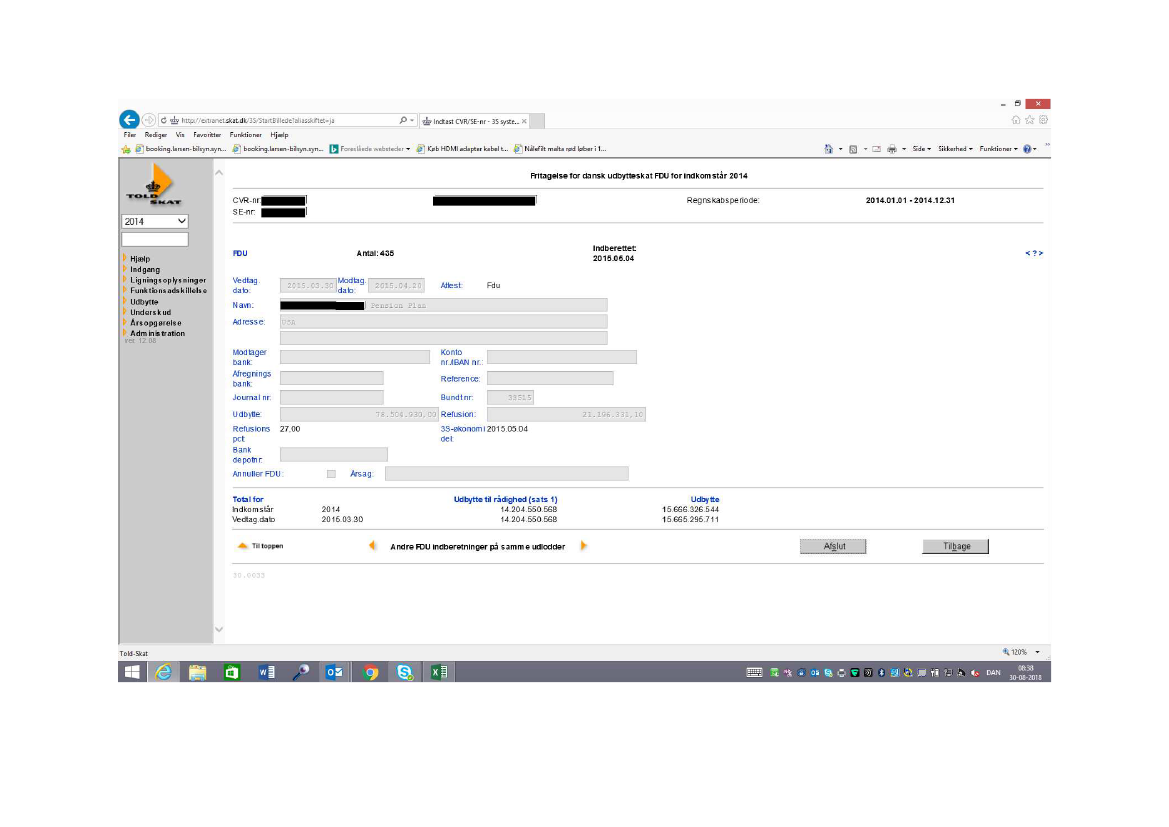The height and width of the screenshot is (827, 1169).
Task: Close the 'Indtast CVR/SE-nr' tab
Action: point(524,121)
